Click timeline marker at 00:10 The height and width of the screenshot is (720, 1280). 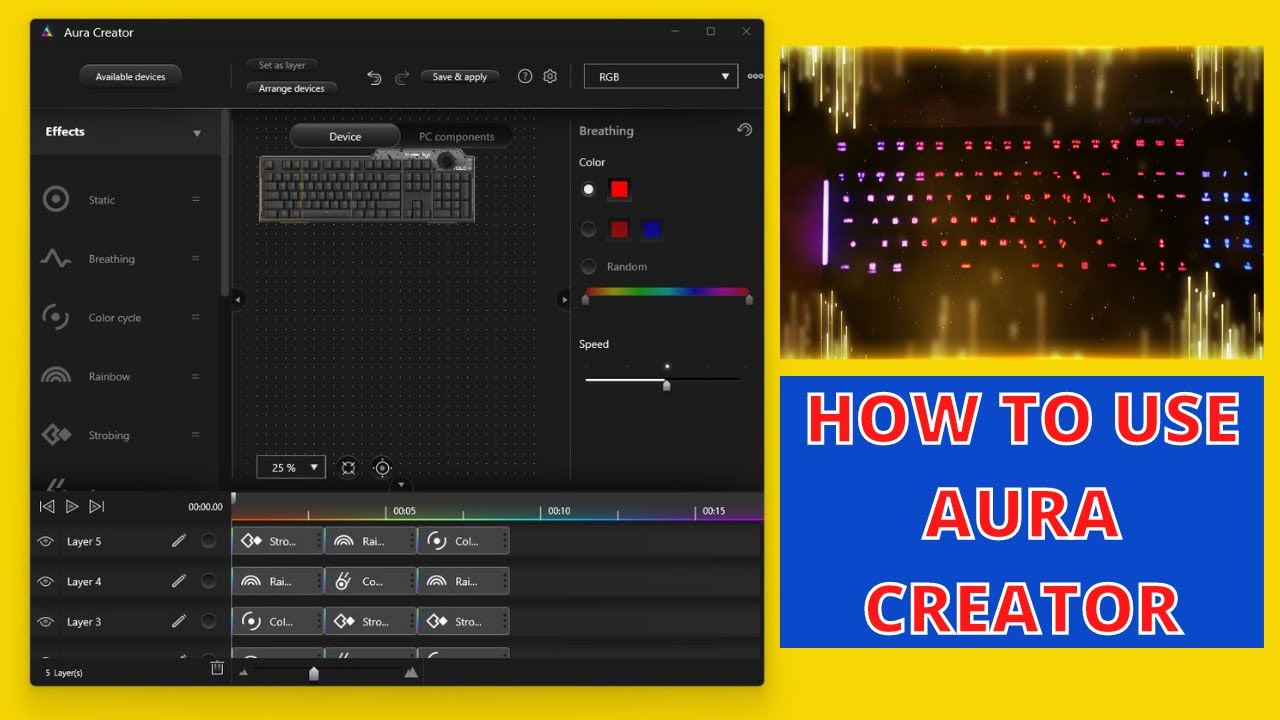559,511
